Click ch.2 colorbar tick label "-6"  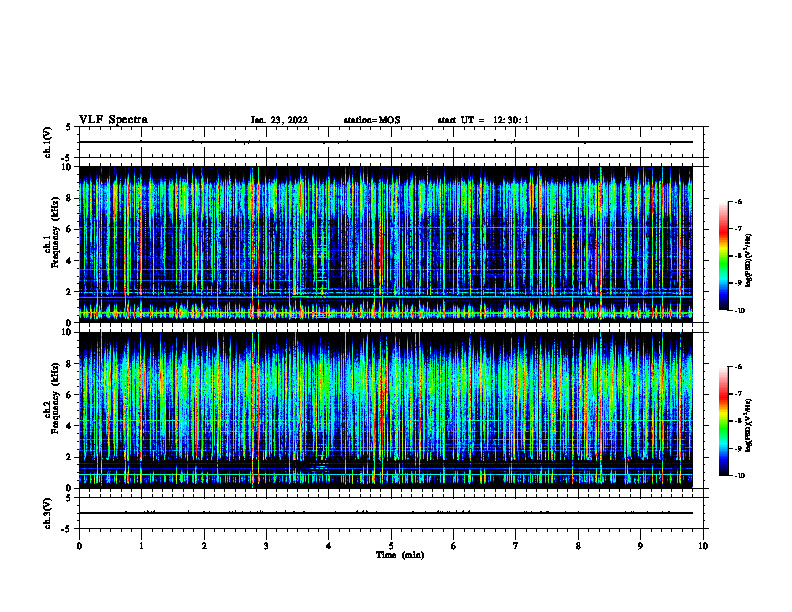pos(738,367)
